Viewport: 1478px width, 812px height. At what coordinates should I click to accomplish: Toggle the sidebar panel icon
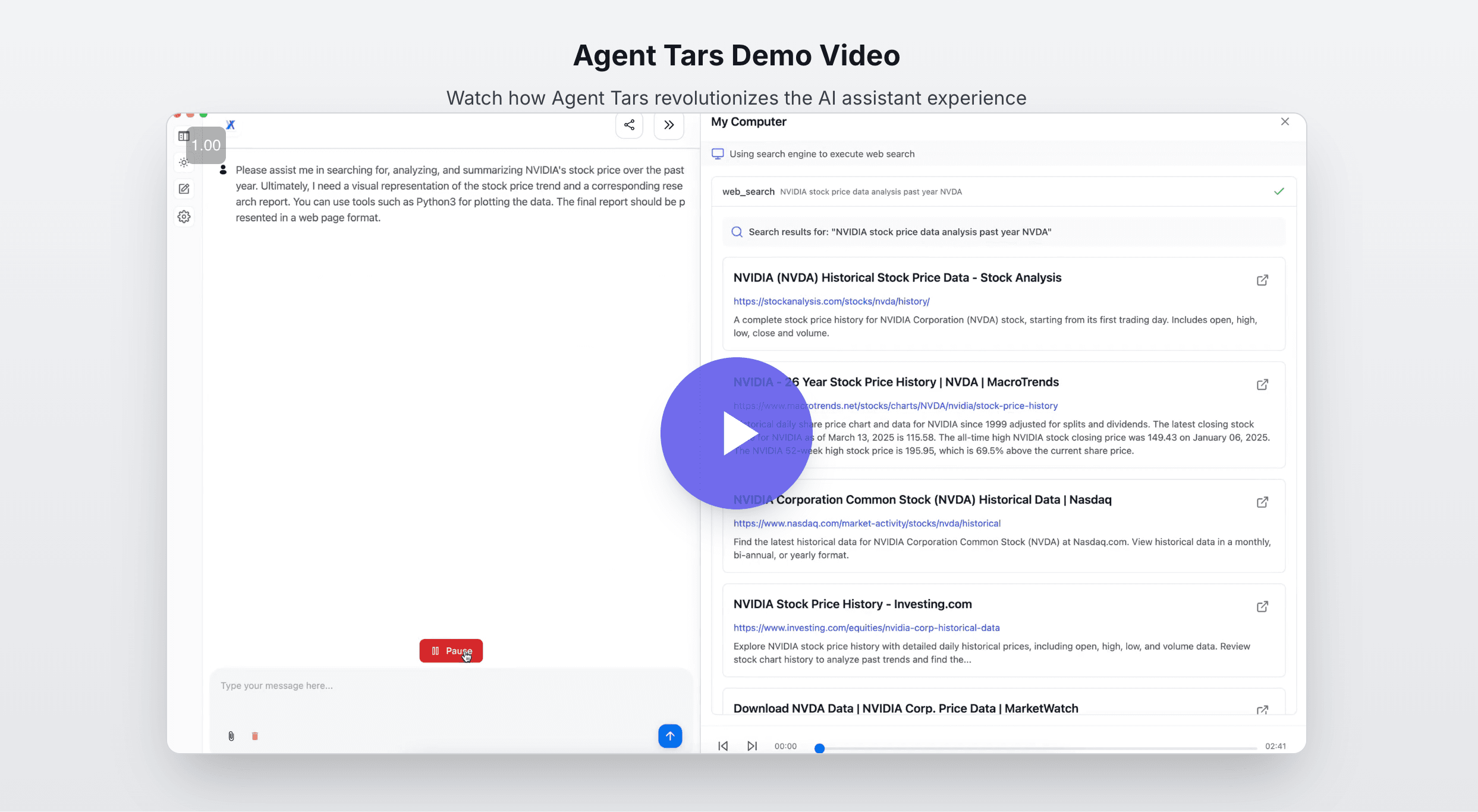pyautogui.click(x=184, y=136)
